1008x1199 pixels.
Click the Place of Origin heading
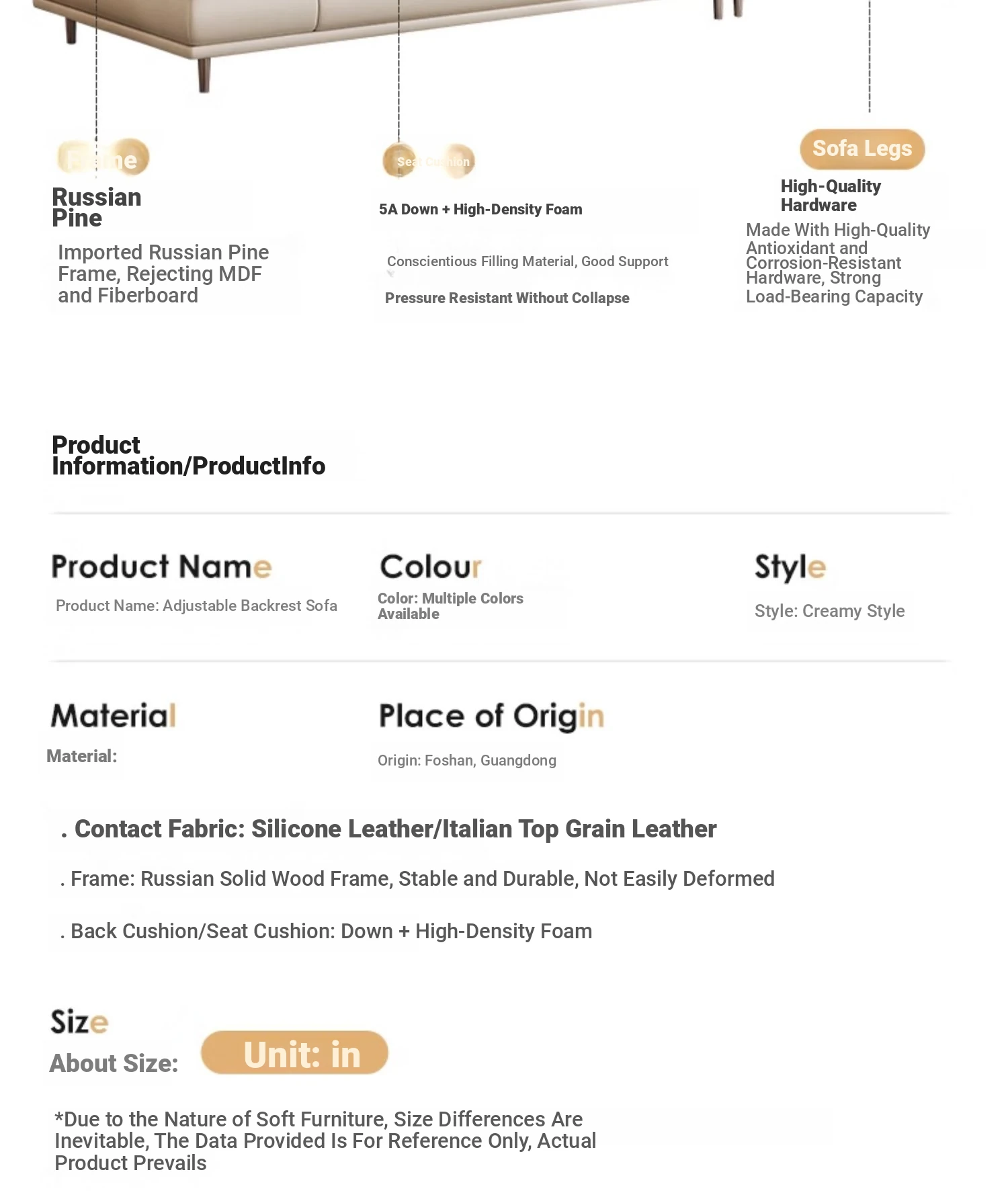[x=491, y=716]
